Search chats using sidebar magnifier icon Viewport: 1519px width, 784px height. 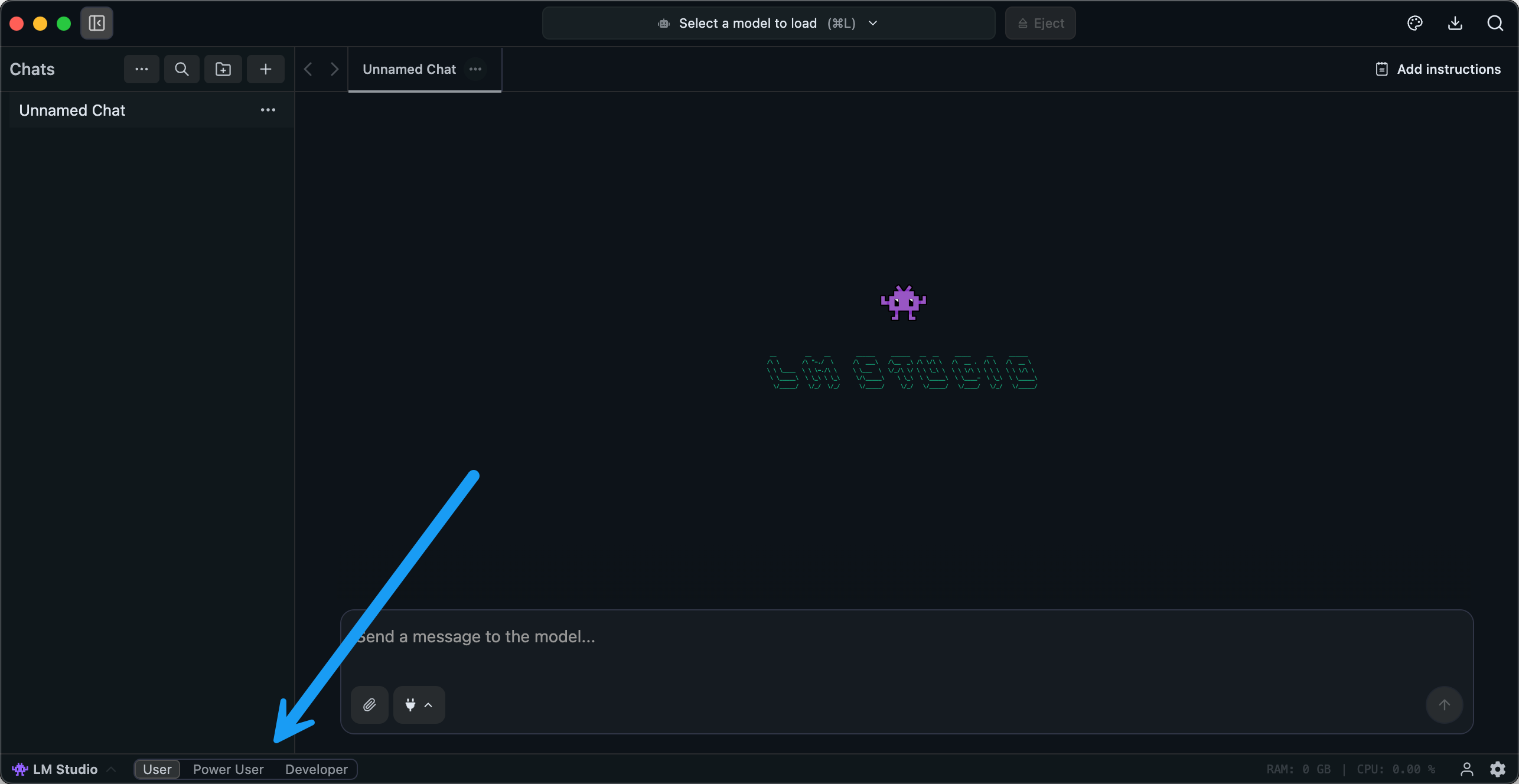tap(182, 69)
